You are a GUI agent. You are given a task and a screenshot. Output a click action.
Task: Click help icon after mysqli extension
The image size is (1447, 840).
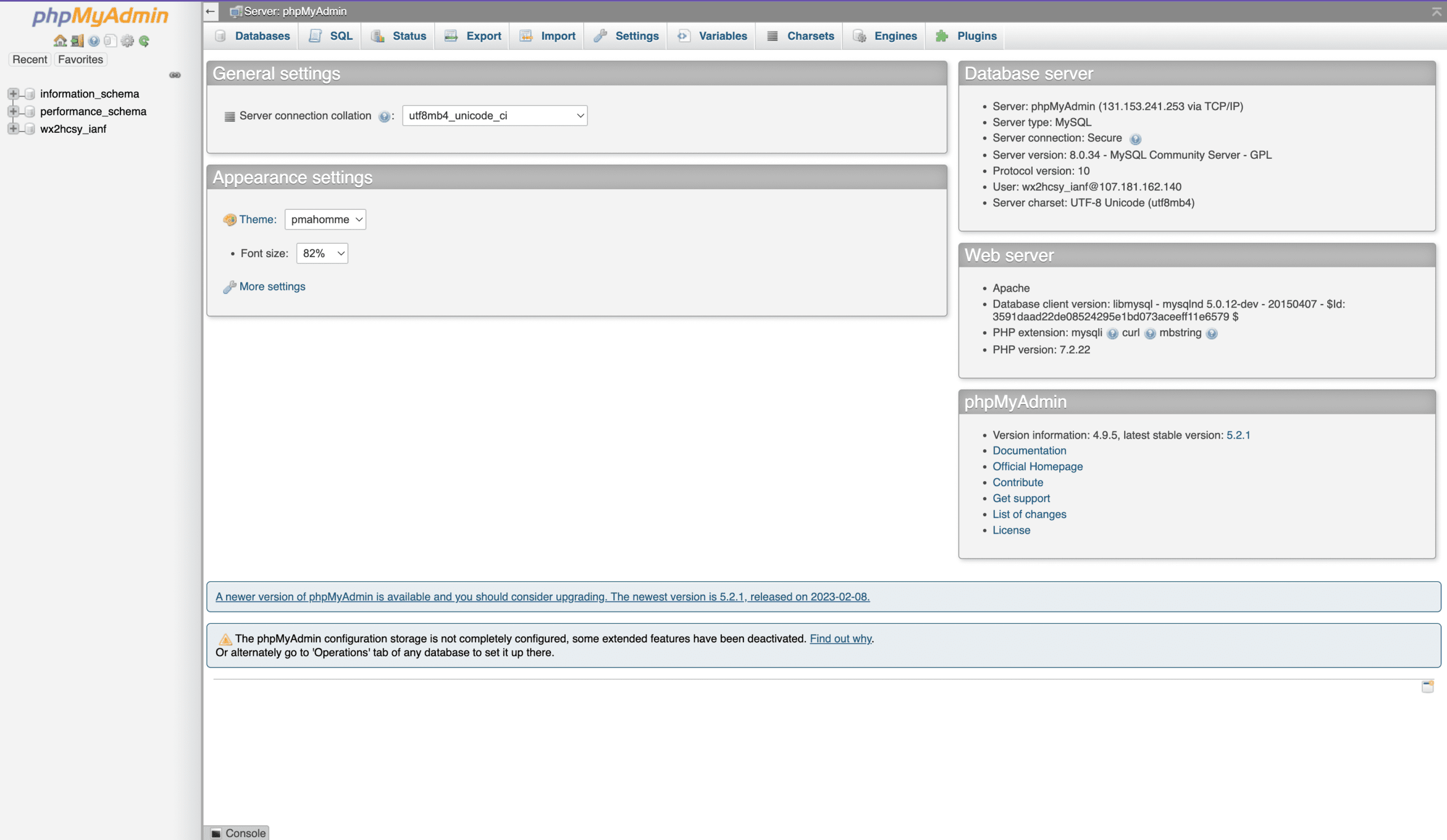[x=1112, y=334]
